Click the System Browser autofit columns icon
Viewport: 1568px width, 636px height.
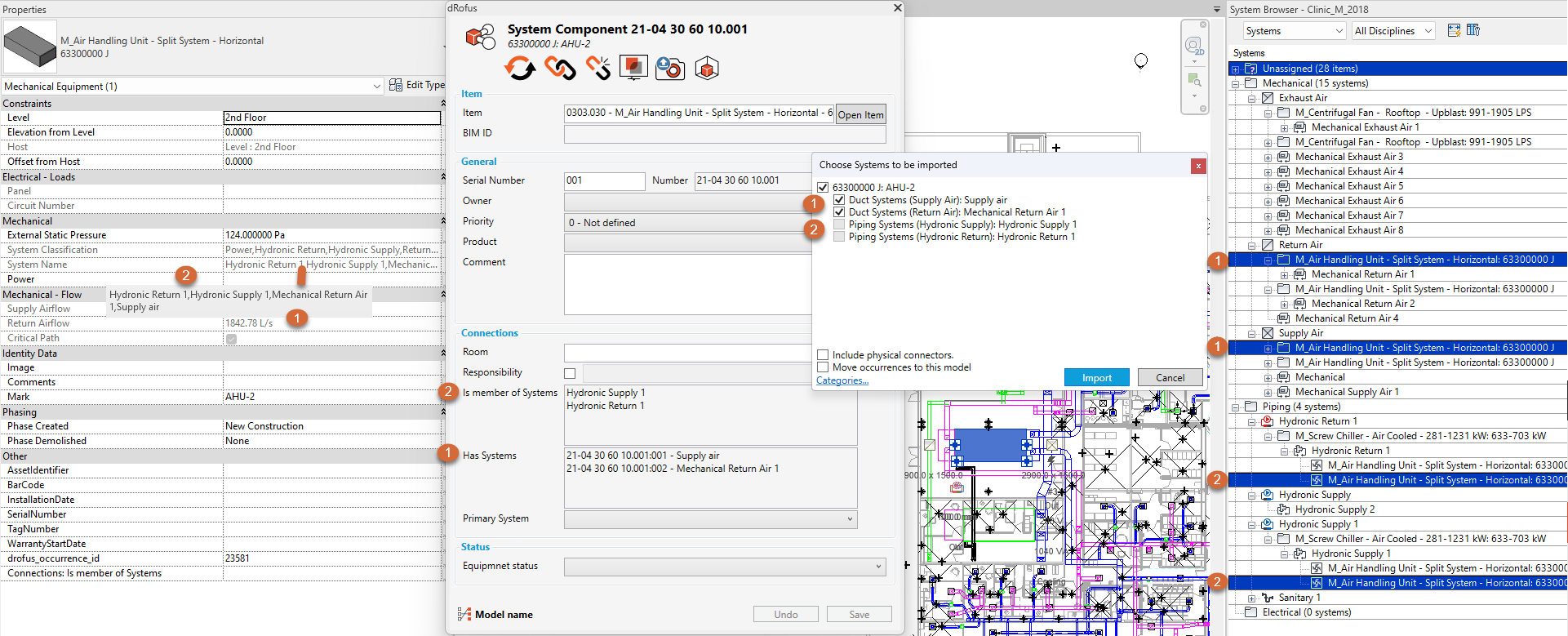coord(1454,31)
